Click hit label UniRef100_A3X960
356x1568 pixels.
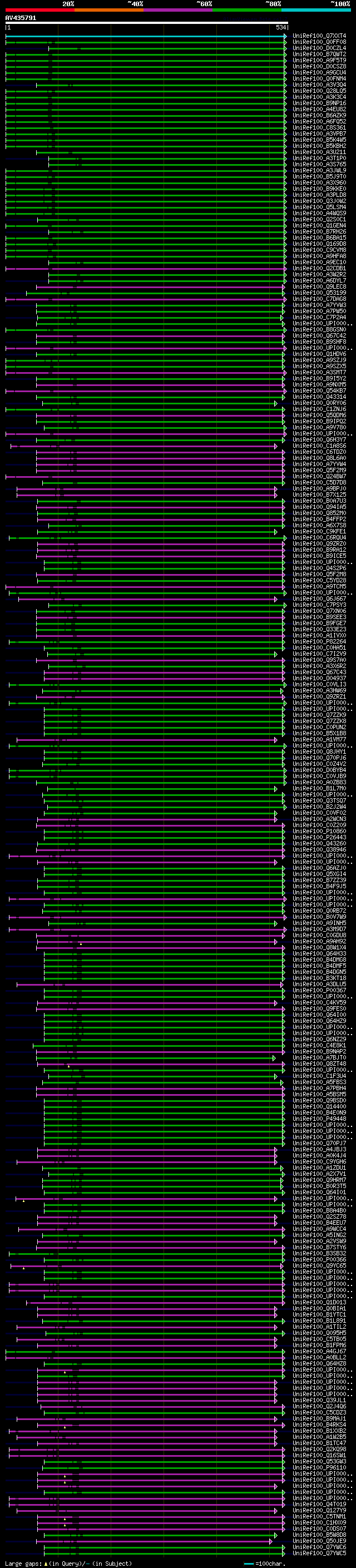click(319, 182)
